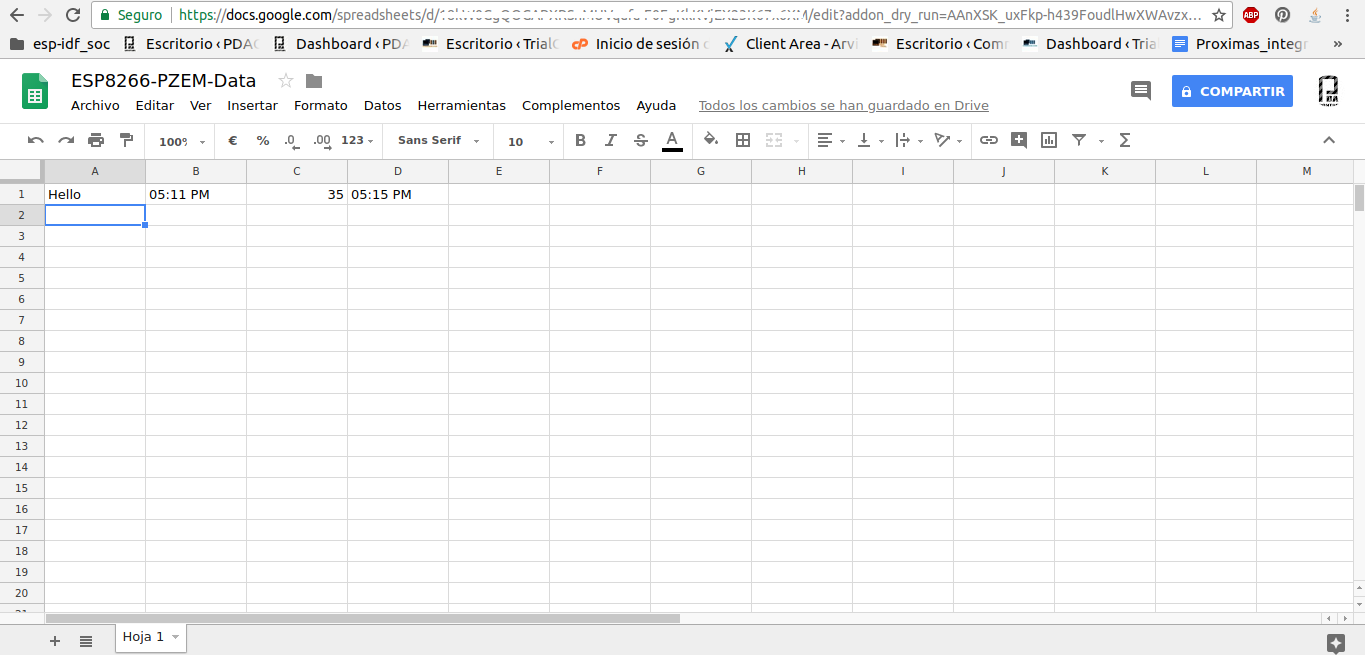Screen dimensions: 1365x655
Task: Open horizontal align dropdown
Action: coord(831,140)
